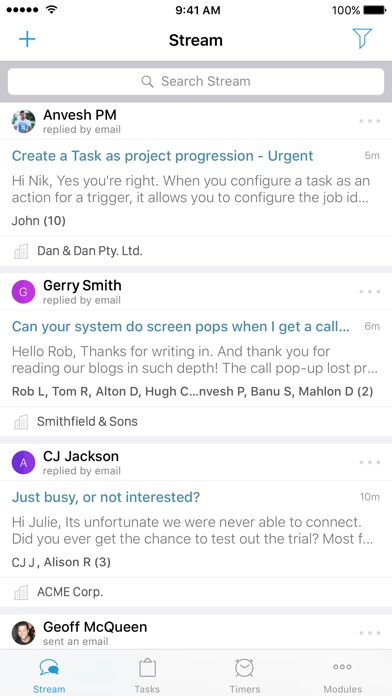
Task: Open 'Just busy, or not interested?' thread
Action: (x=106, y=497)
